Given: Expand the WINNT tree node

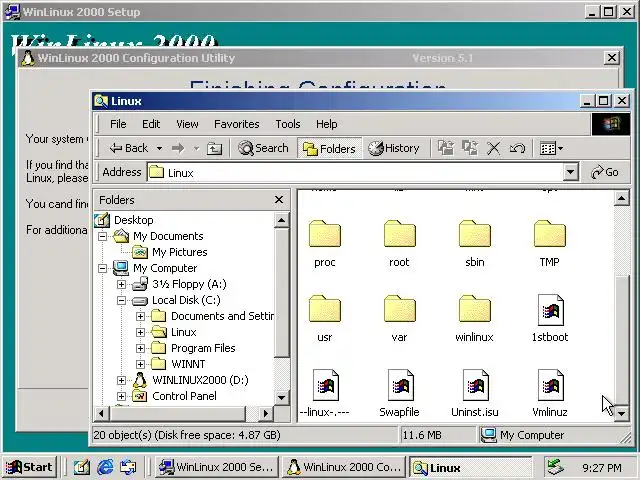Looking at the screenshot, I should [140, 364].
